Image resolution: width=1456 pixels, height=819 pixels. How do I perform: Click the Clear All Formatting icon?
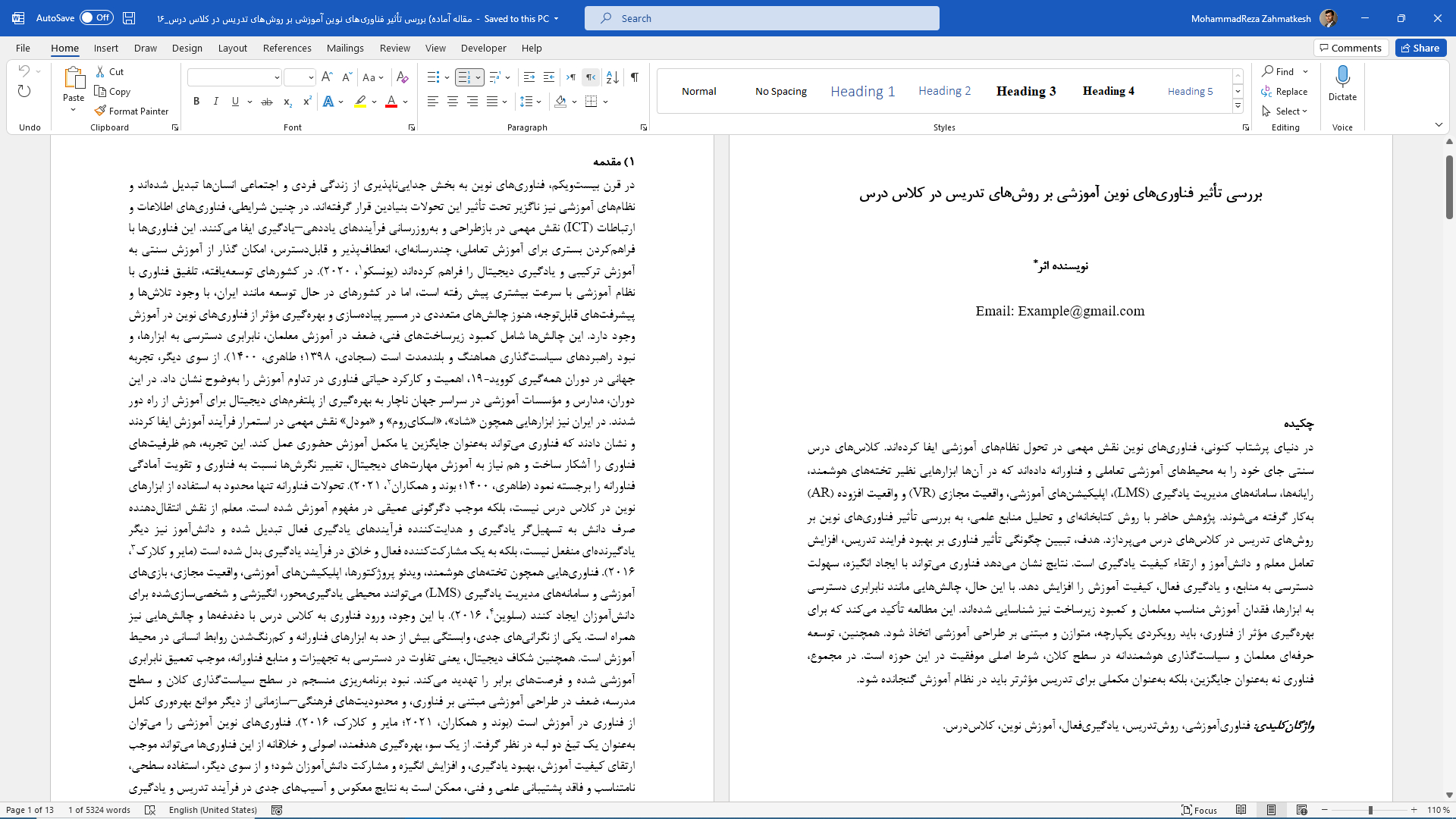[x=403, y=77]
